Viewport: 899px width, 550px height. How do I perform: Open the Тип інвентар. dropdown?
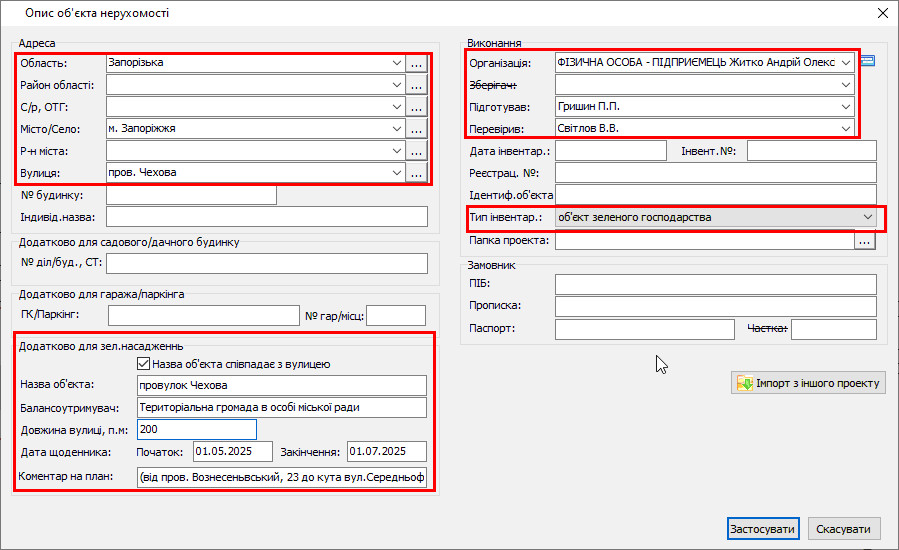point(867,217)
